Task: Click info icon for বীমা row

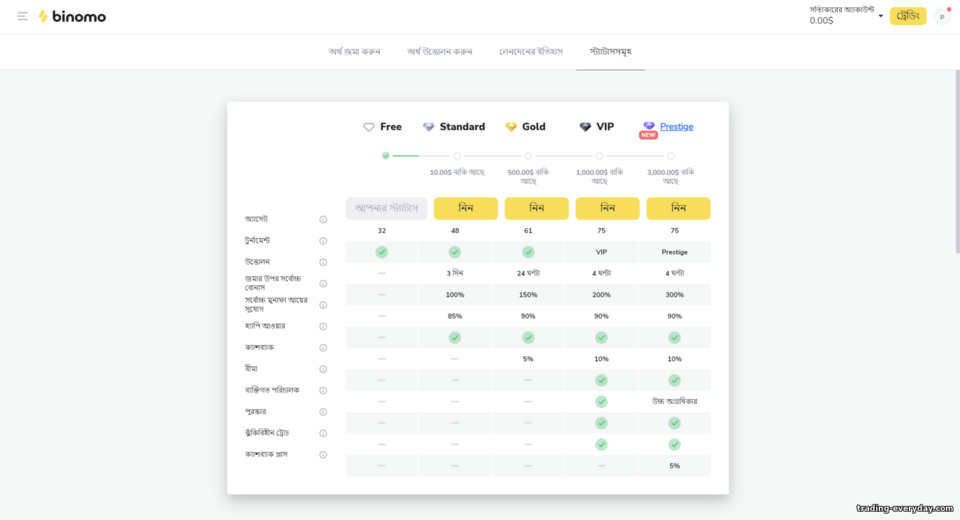Action: (323, 369)
